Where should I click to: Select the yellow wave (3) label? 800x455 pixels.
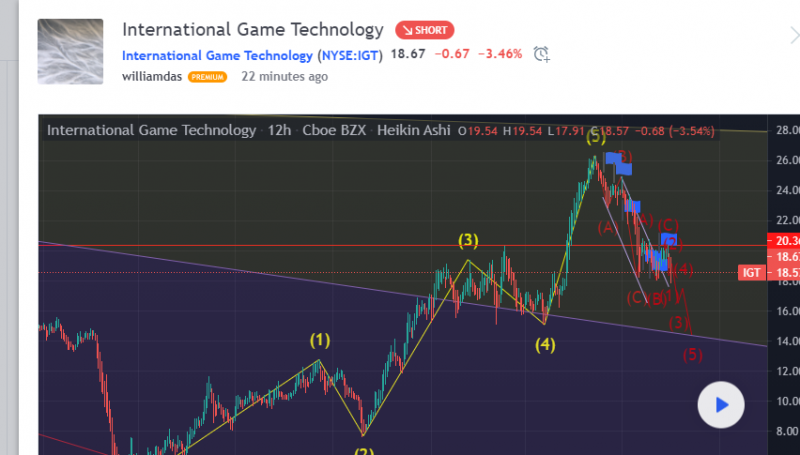click(468, 240)
